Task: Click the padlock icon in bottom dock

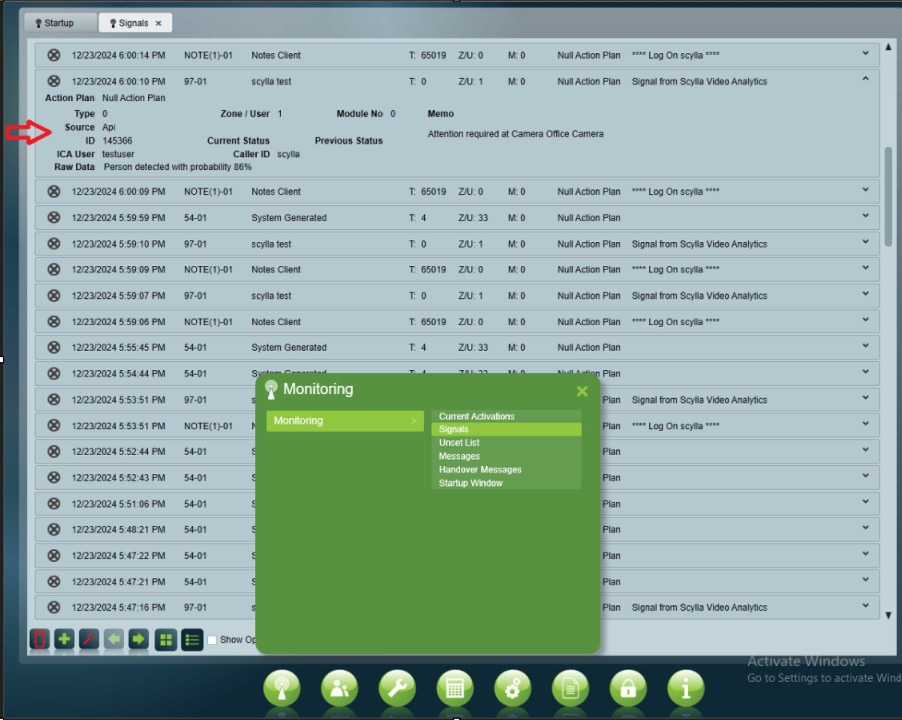Action: click(628, 688)
